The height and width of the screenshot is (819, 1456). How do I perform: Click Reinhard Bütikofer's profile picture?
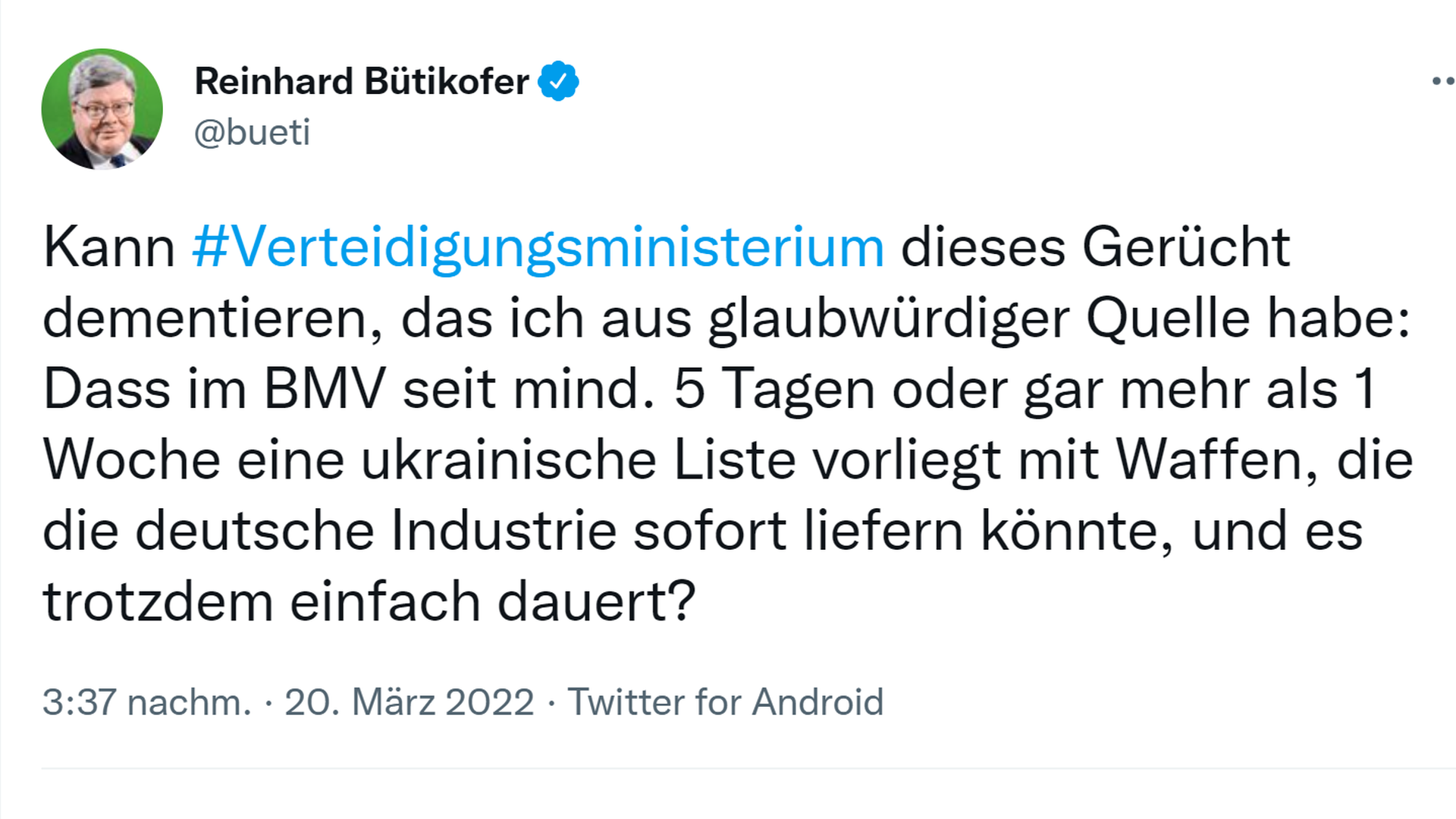point(102,109)
